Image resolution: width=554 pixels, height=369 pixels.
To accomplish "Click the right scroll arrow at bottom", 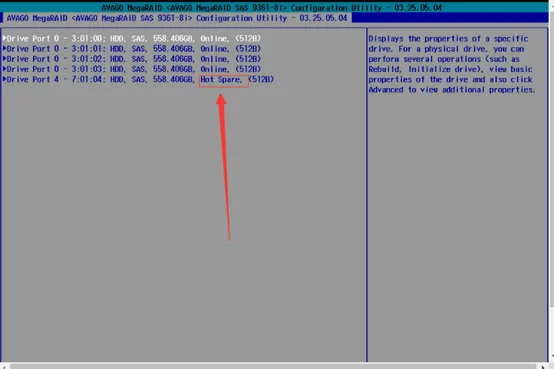I will click(x=543, y=367).
